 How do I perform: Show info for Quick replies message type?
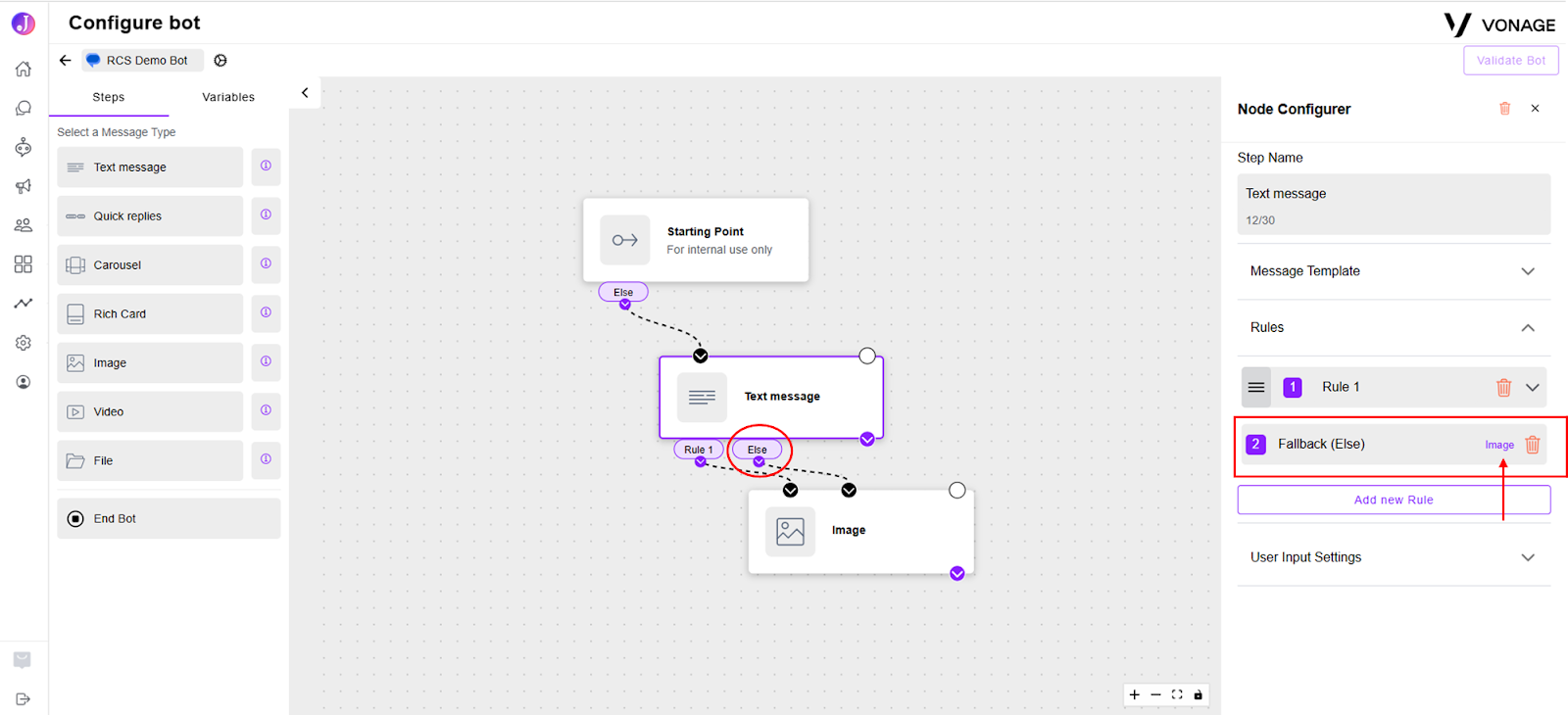pyautogui.click(x=266, y=215)
